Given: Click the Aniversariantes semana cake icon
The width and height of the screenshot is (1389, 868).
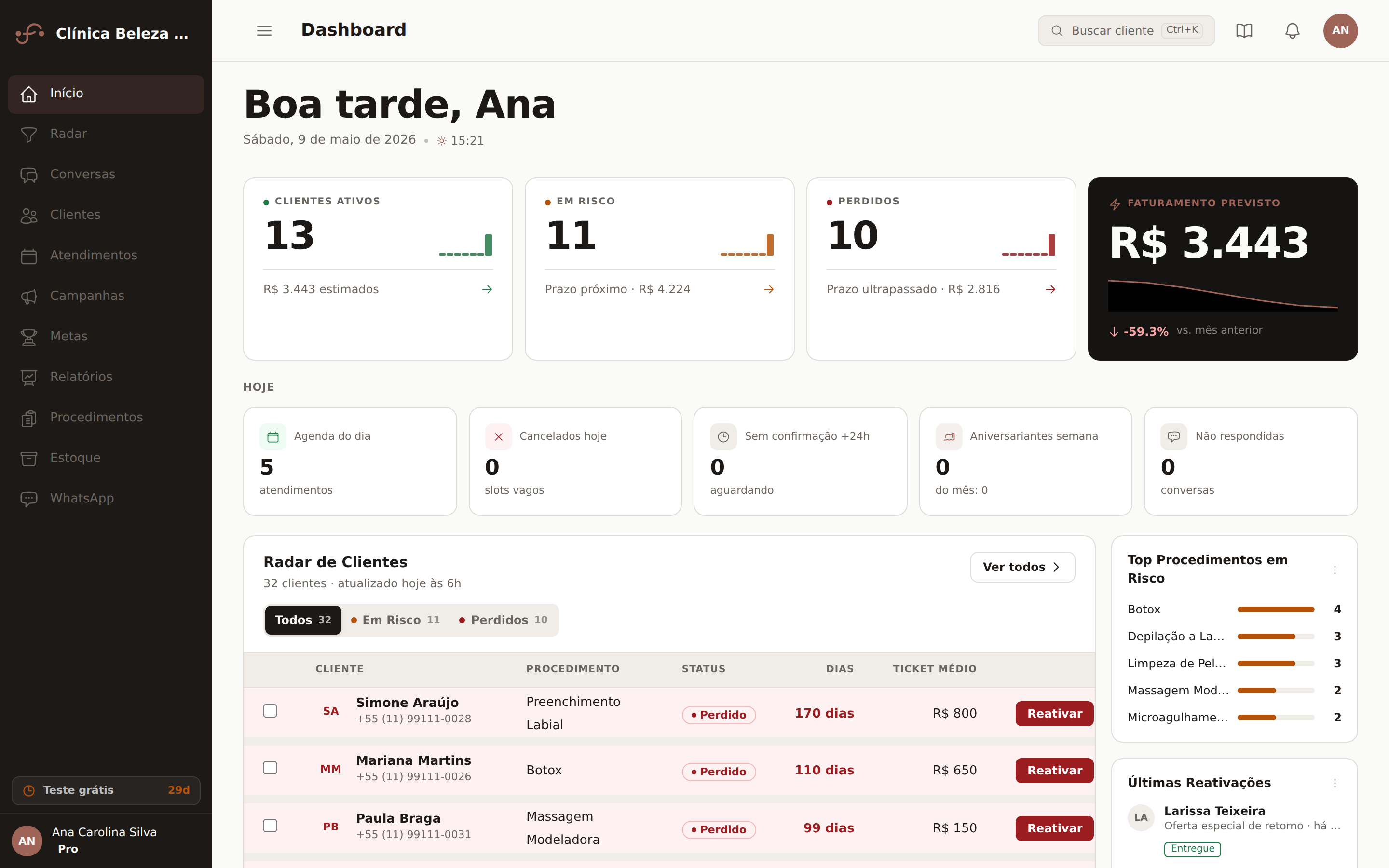Looking at the screenshot, I should [x=949, y=437].
